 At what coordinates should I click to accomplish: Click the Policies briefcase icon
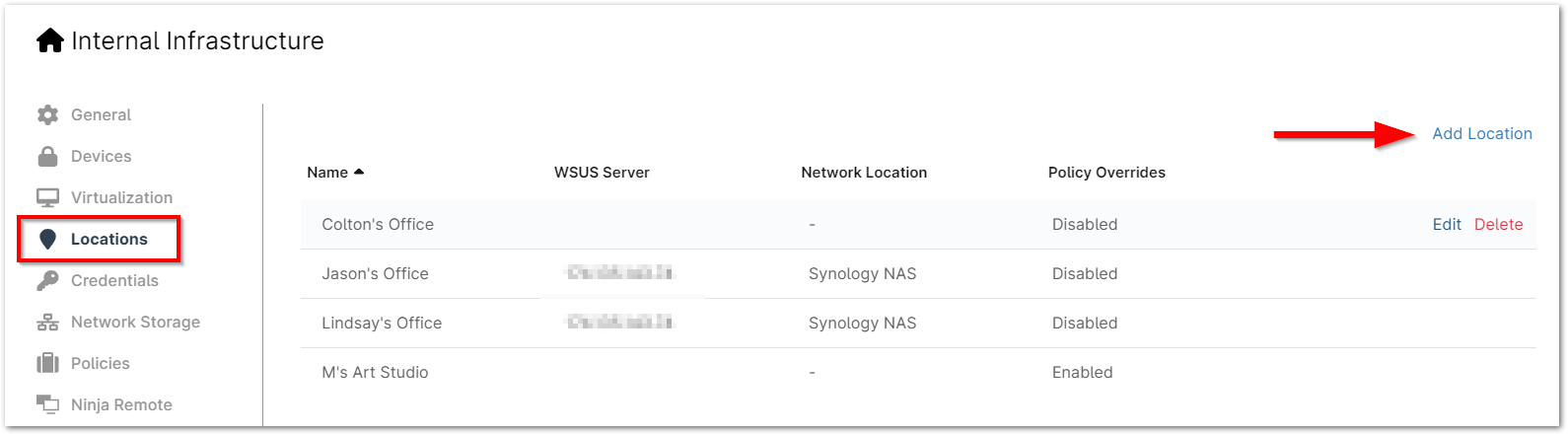(47, 364)
